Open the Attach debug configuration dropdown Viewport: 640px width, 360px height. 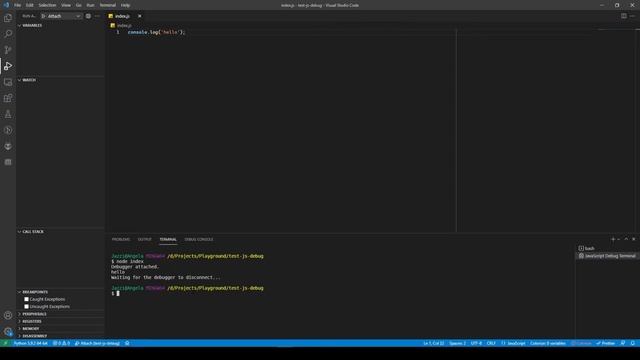point(61,16)
